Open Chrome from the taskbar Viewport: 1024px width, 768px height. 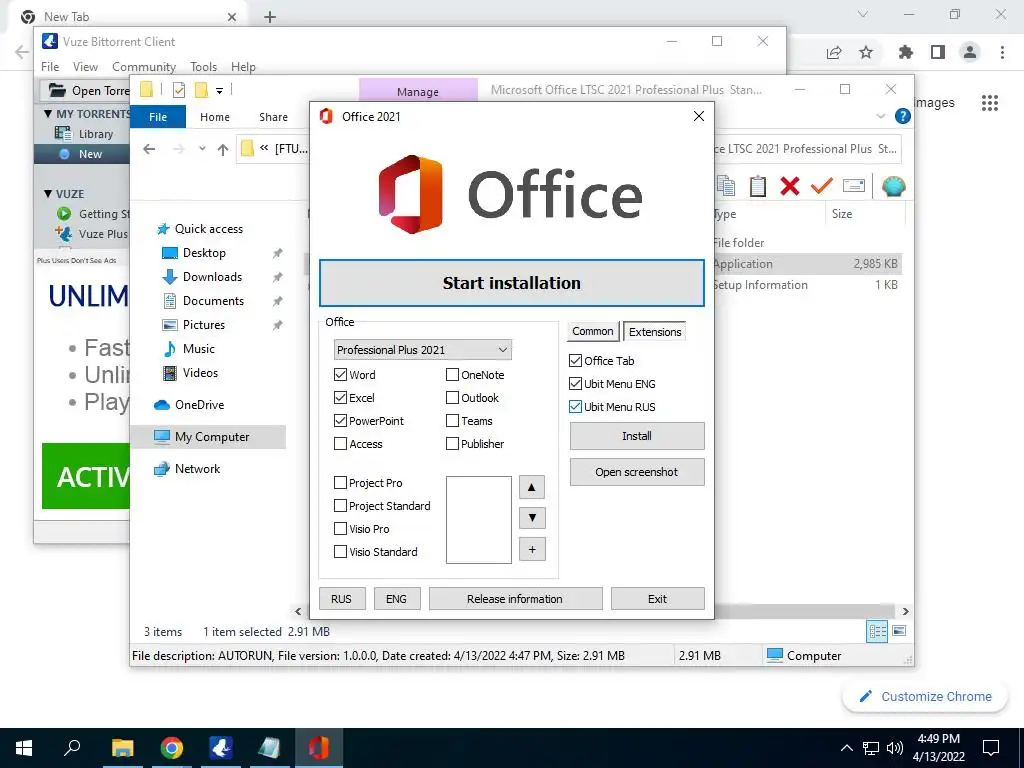coord(172,748)
